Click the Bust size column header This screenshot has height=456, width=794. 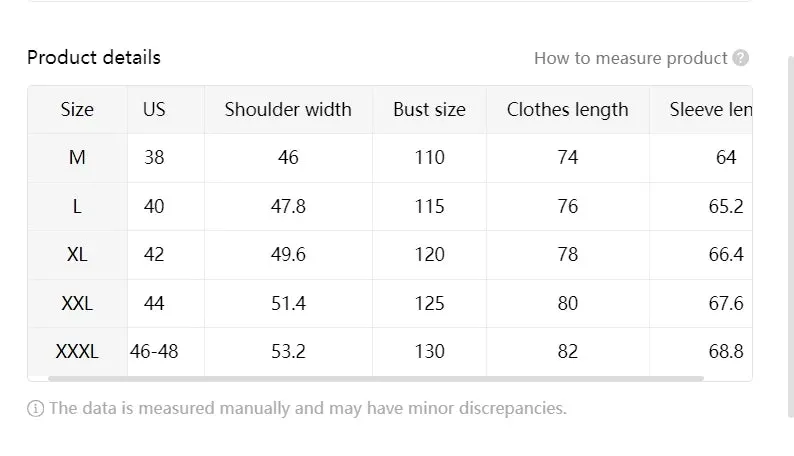[429, 110]
